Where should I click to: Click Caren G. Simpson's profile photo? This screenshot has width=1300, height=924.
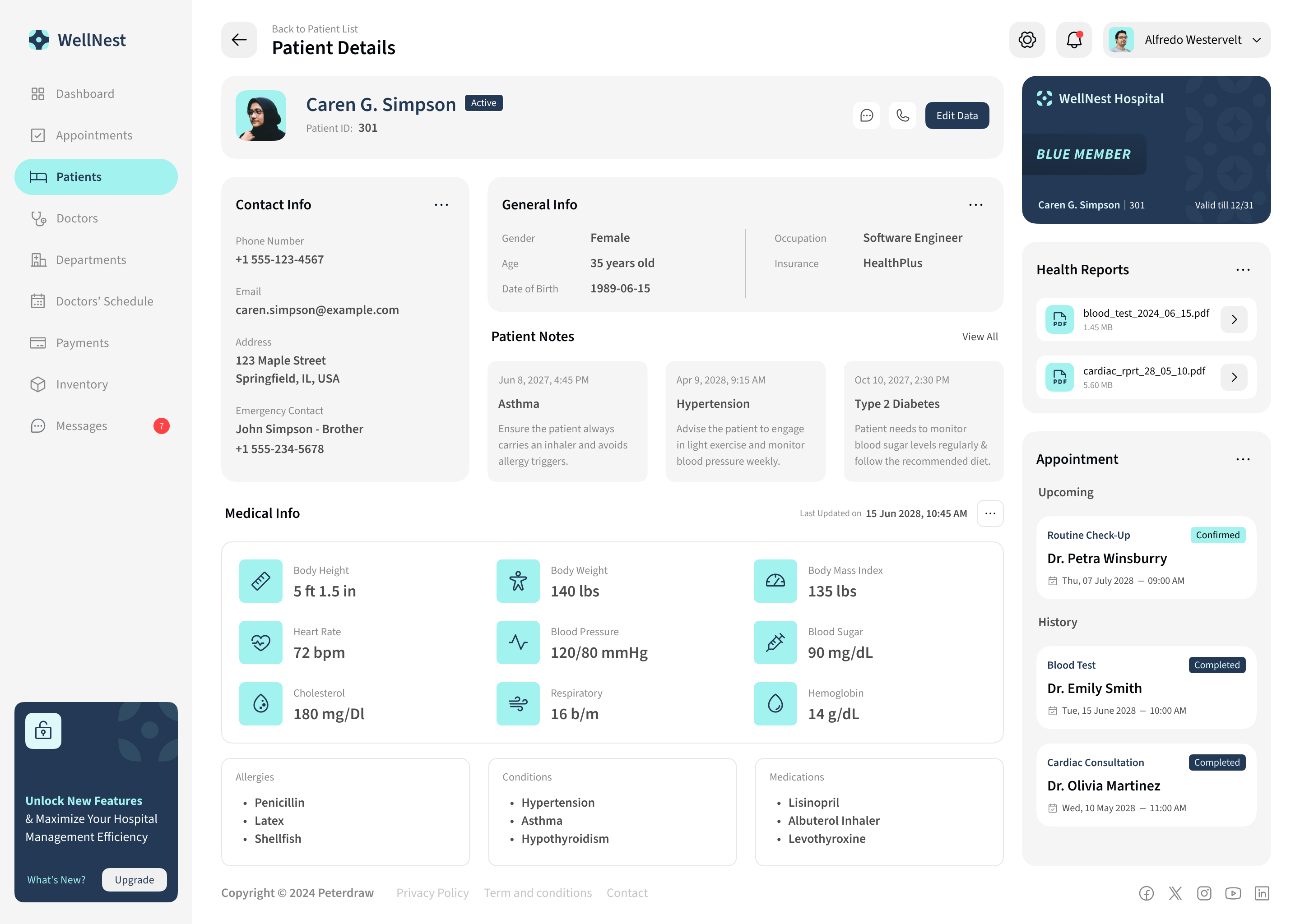(261, 115)
